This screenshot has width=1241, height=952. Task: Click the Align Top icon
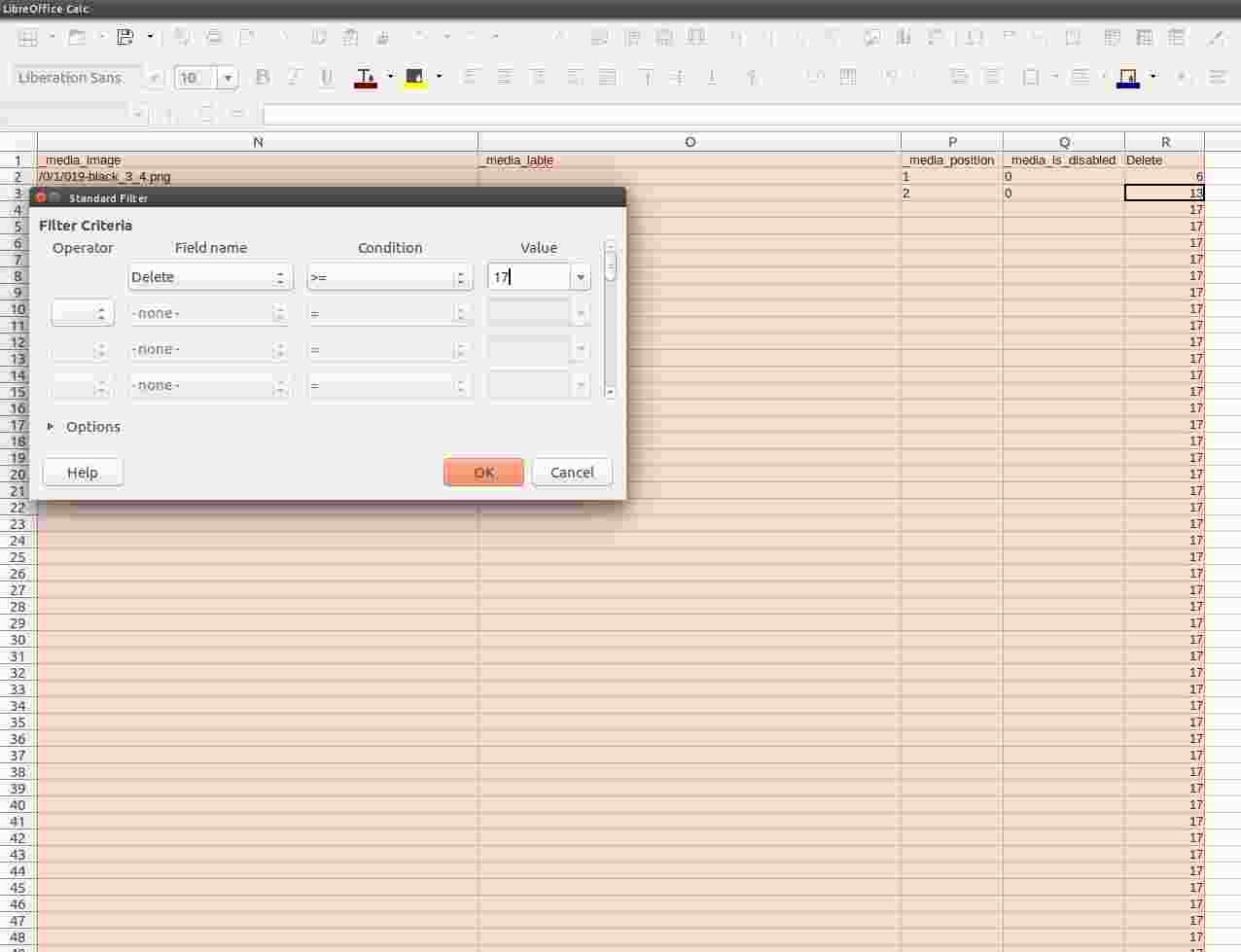pos(646,77)
